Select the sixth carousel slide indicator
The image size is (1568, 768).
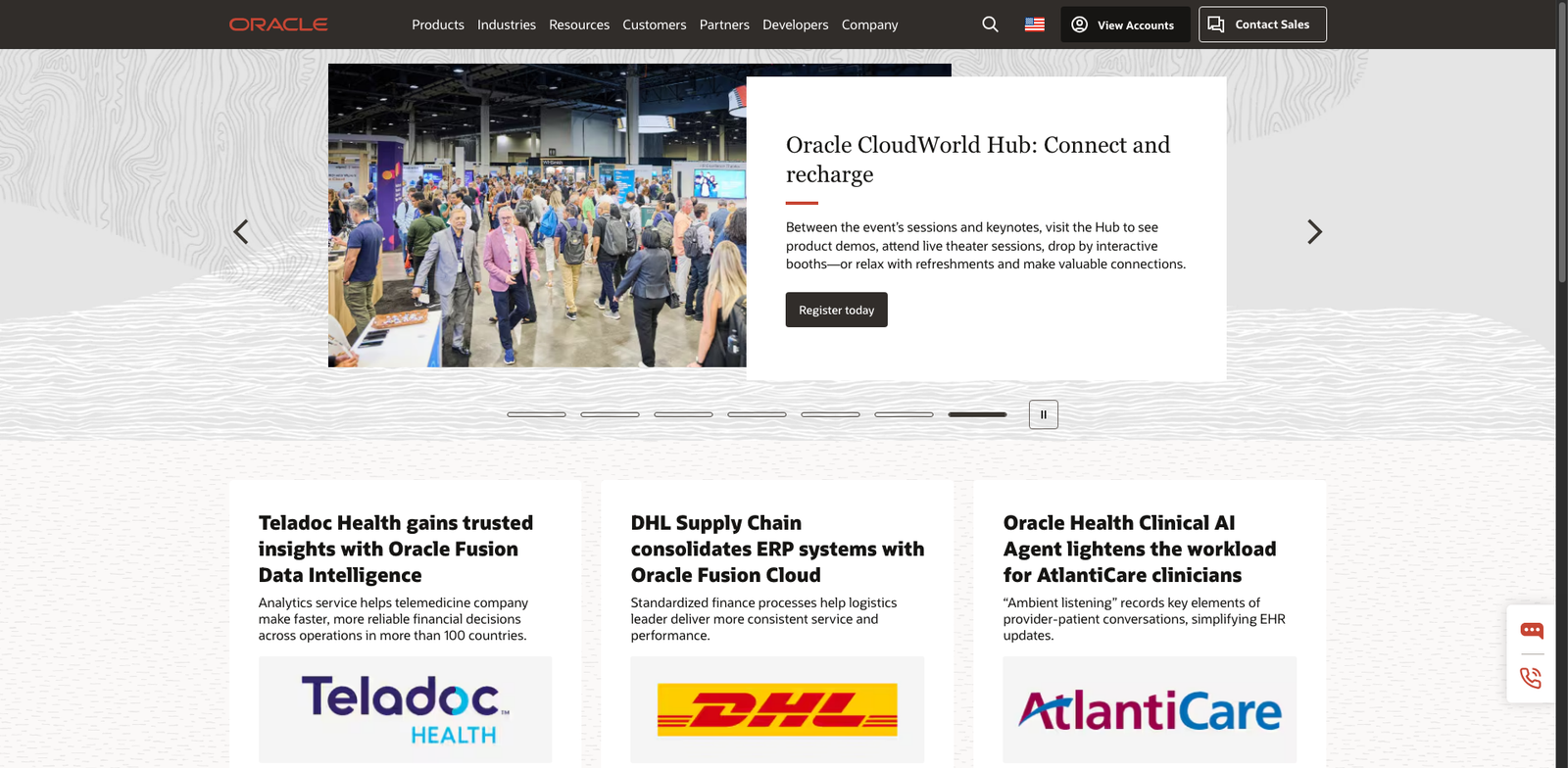click(x=904, y=414)
